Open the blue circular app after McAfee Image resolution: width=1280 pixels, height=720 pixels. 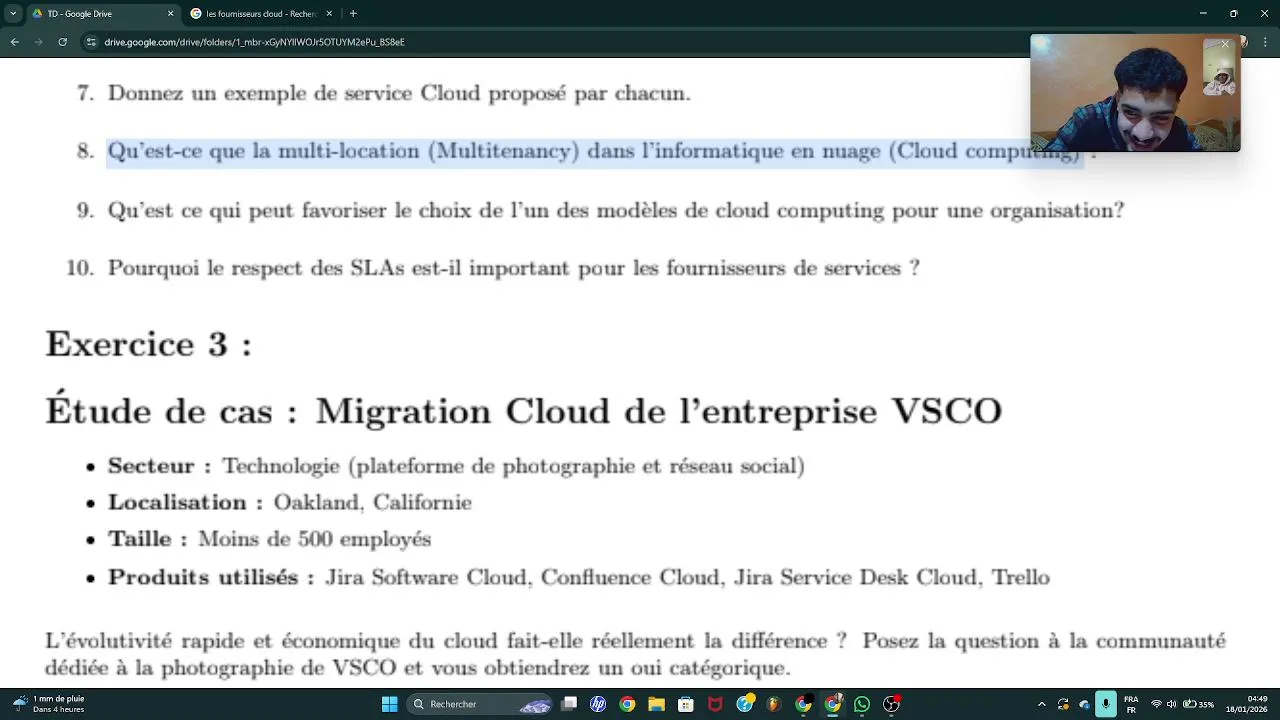pyautogui.click(x=745, y=704)
